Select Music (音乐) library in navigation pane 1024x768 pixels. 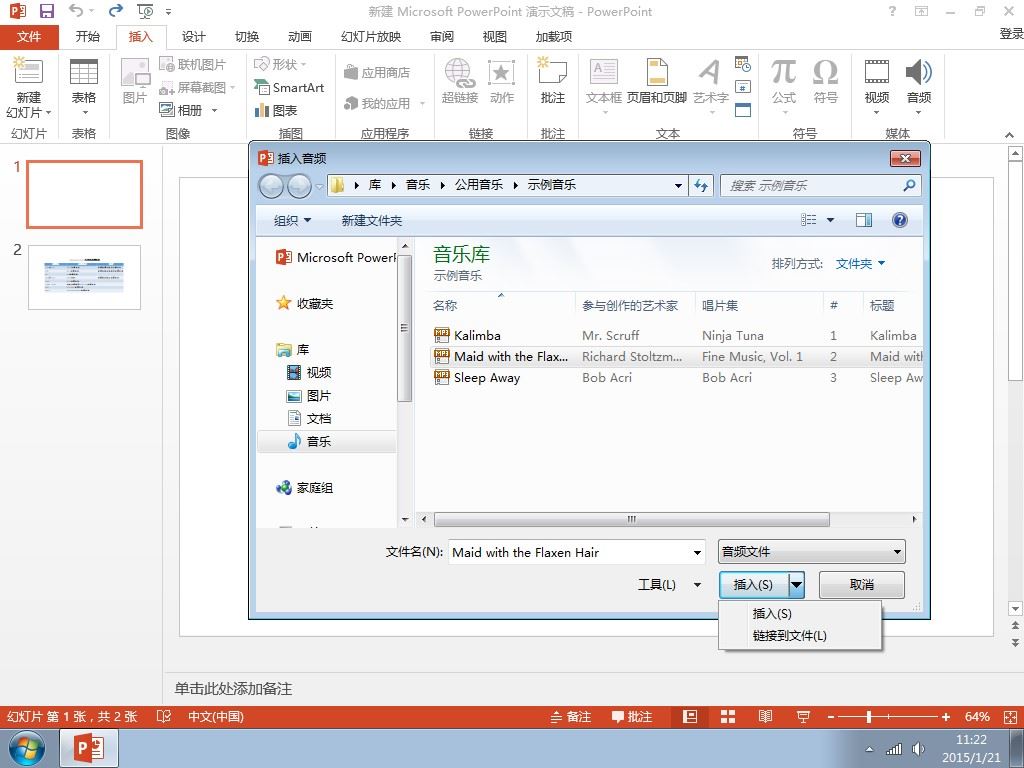coord(327,441)
